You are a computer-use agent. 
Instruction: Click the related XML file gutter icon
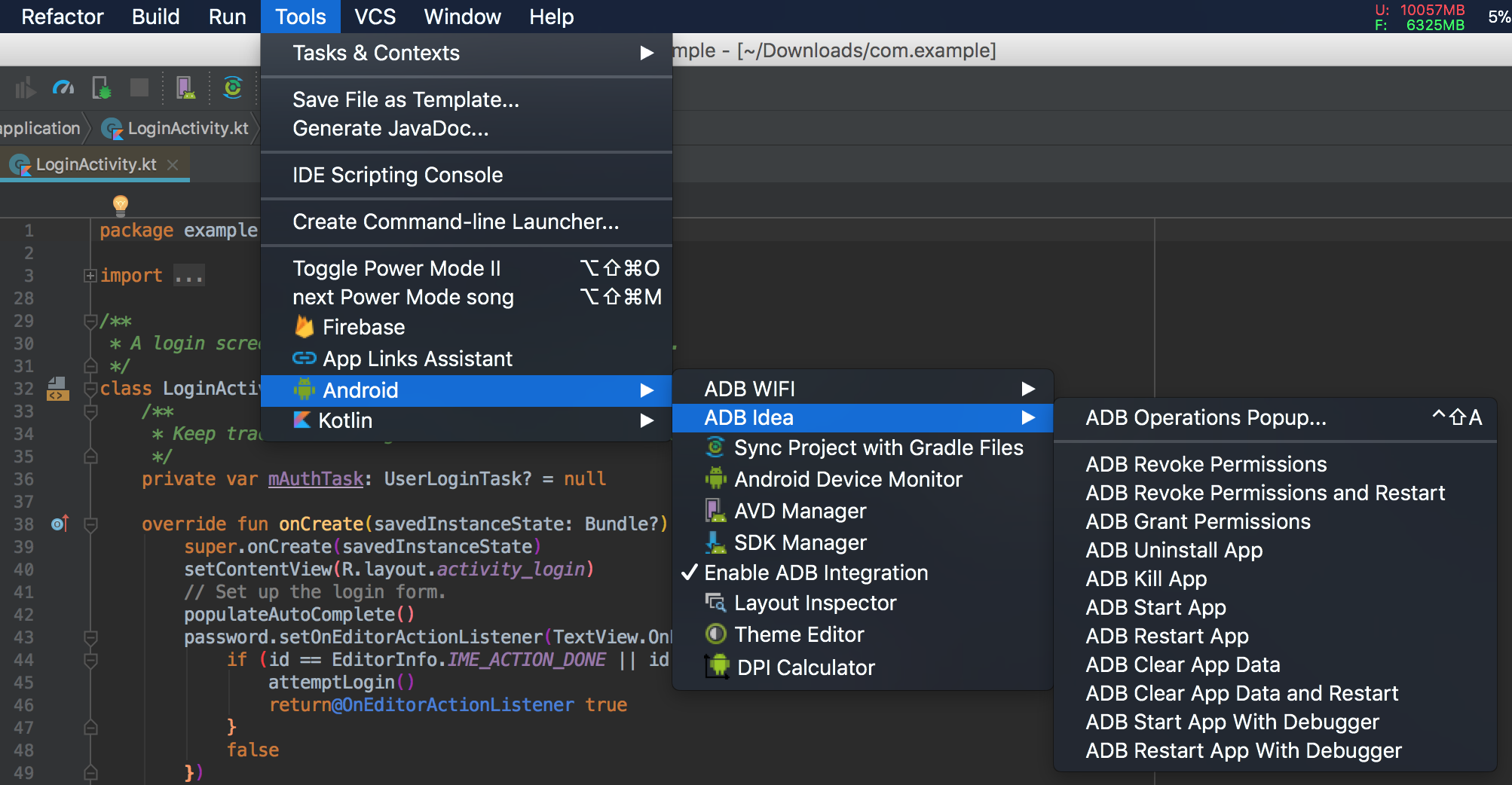57,389
